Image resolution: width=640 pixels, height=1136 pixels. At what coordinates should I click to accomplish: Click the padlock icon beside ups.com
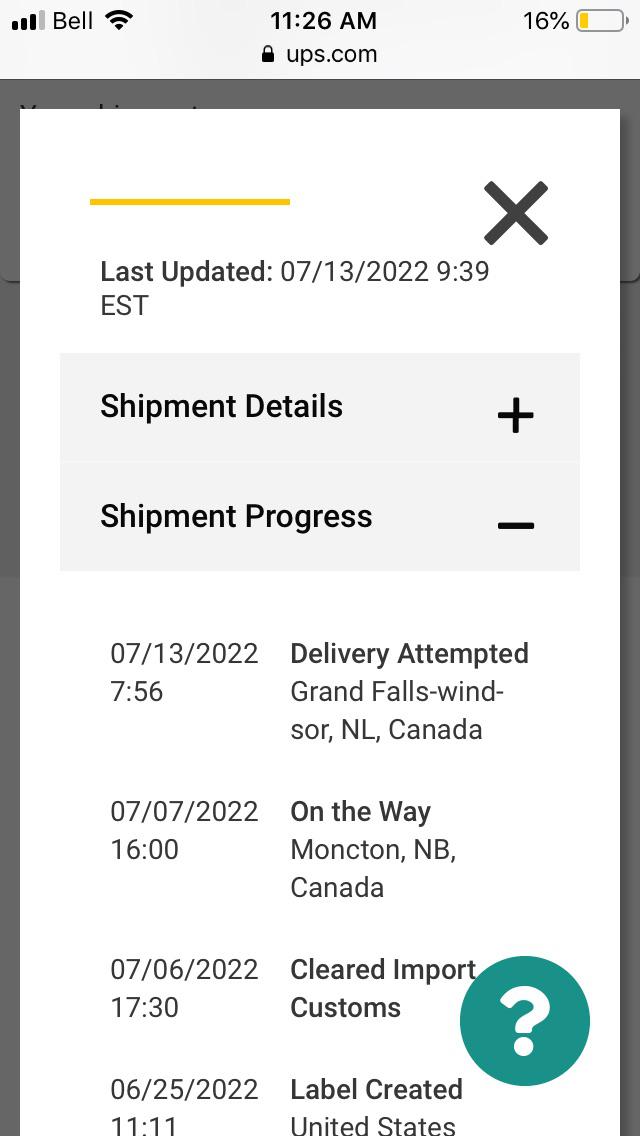click(x=266, y=55)
